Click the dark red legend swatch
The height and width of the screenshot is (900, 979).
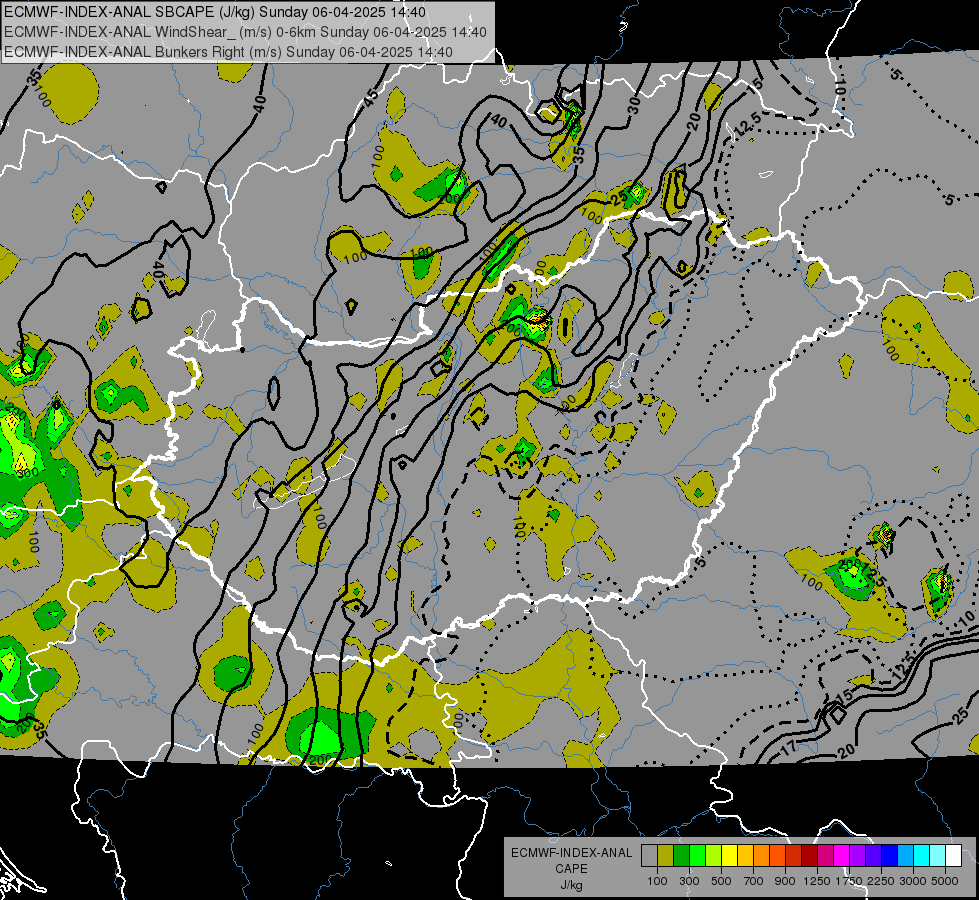[x=810, y=856]
